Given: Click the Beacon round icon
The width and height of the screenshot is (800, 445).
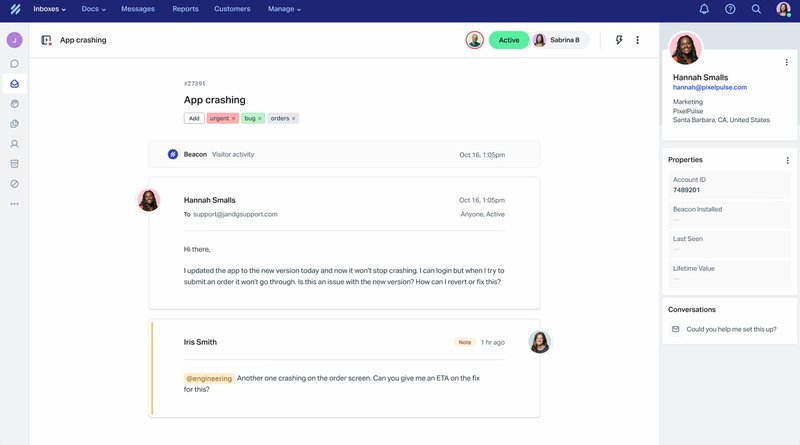Looking at the screenshot, I should click(x=173, y=154).
